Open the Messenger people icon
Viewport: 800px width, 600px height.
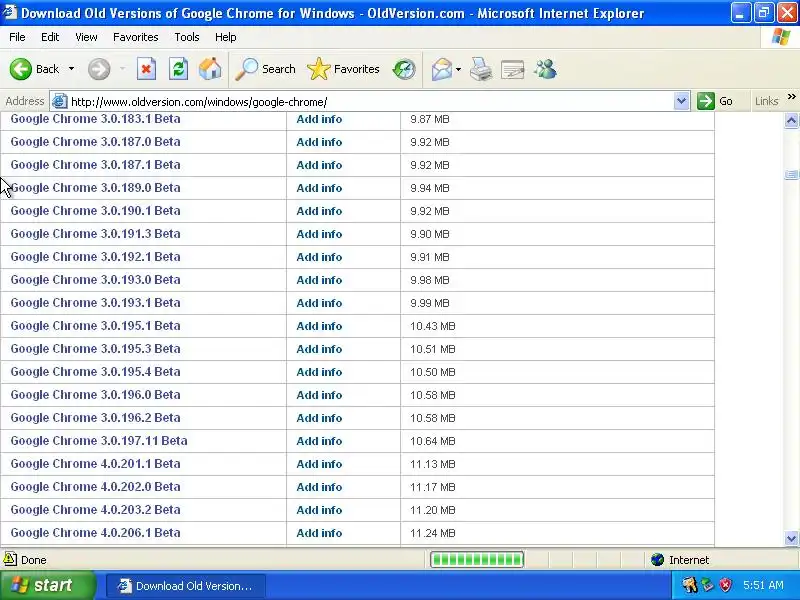click(545, 69)
